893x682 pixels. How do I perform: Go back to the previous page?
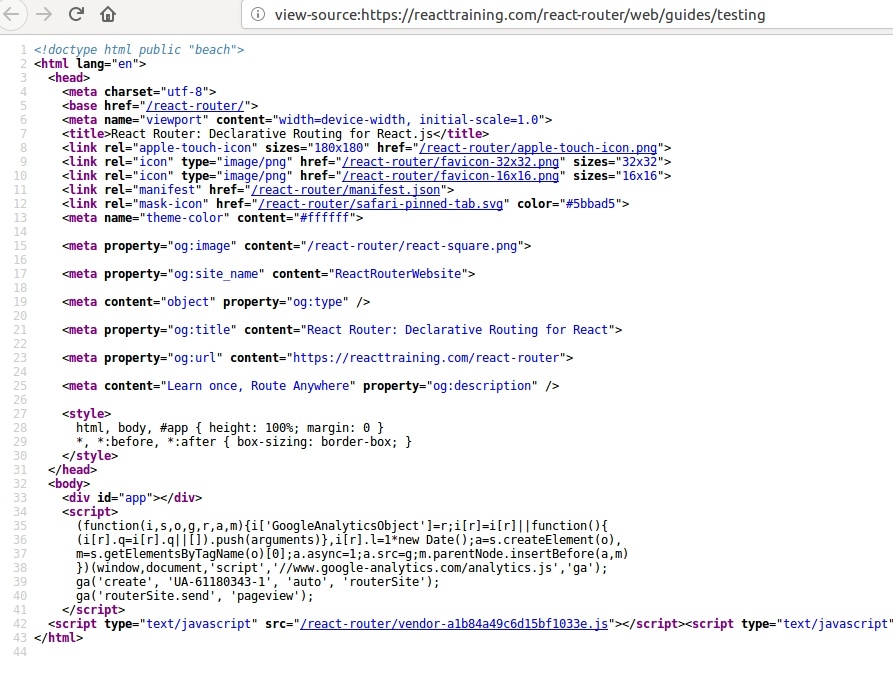[11, 14]
